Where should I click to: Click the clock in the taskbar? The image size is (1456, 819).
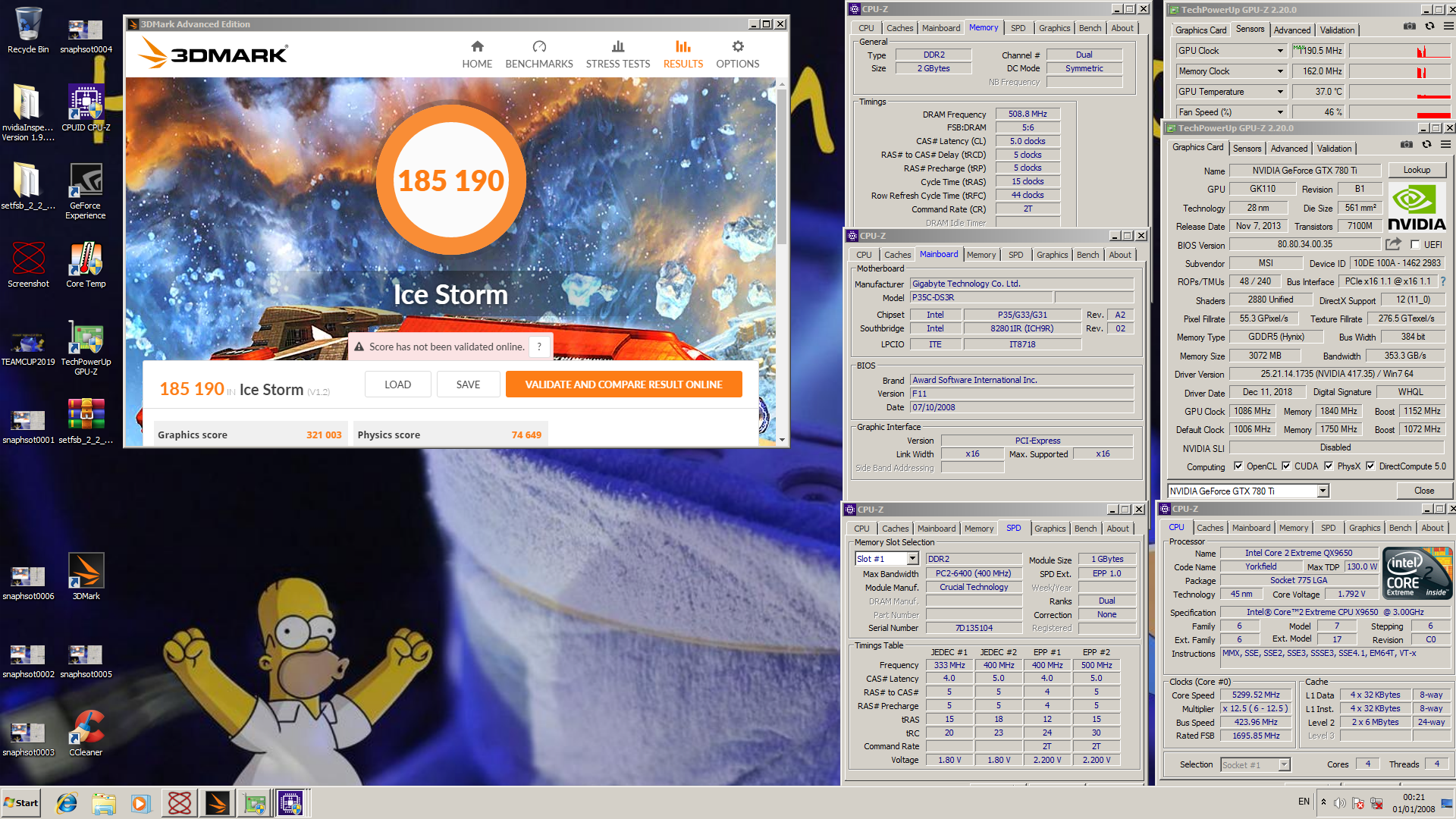[x=1414, y=803]
